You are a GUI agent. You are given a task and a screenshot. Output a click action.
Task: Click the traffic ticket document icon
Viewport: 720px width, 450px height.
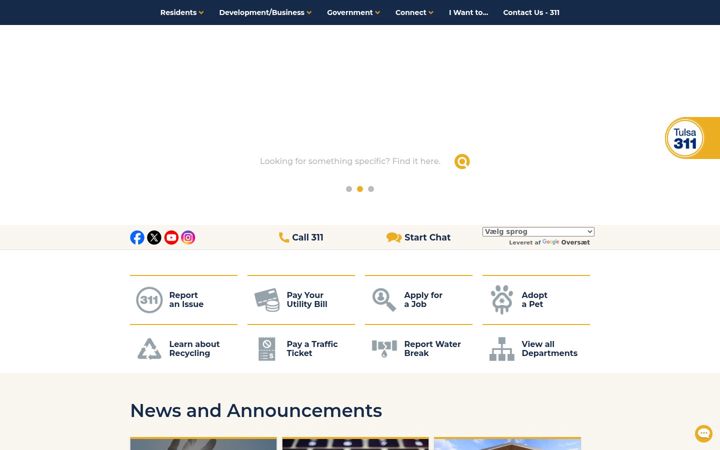point(267,349)
